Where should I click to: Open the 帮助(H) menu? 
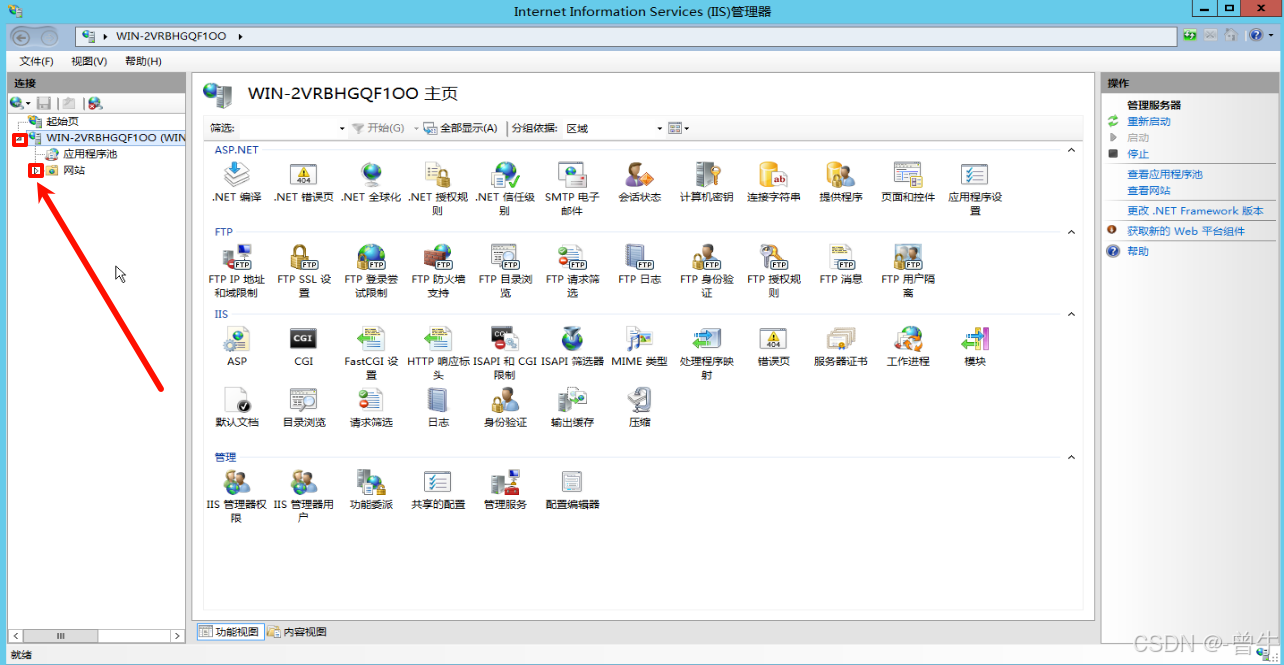pos(143,61)
